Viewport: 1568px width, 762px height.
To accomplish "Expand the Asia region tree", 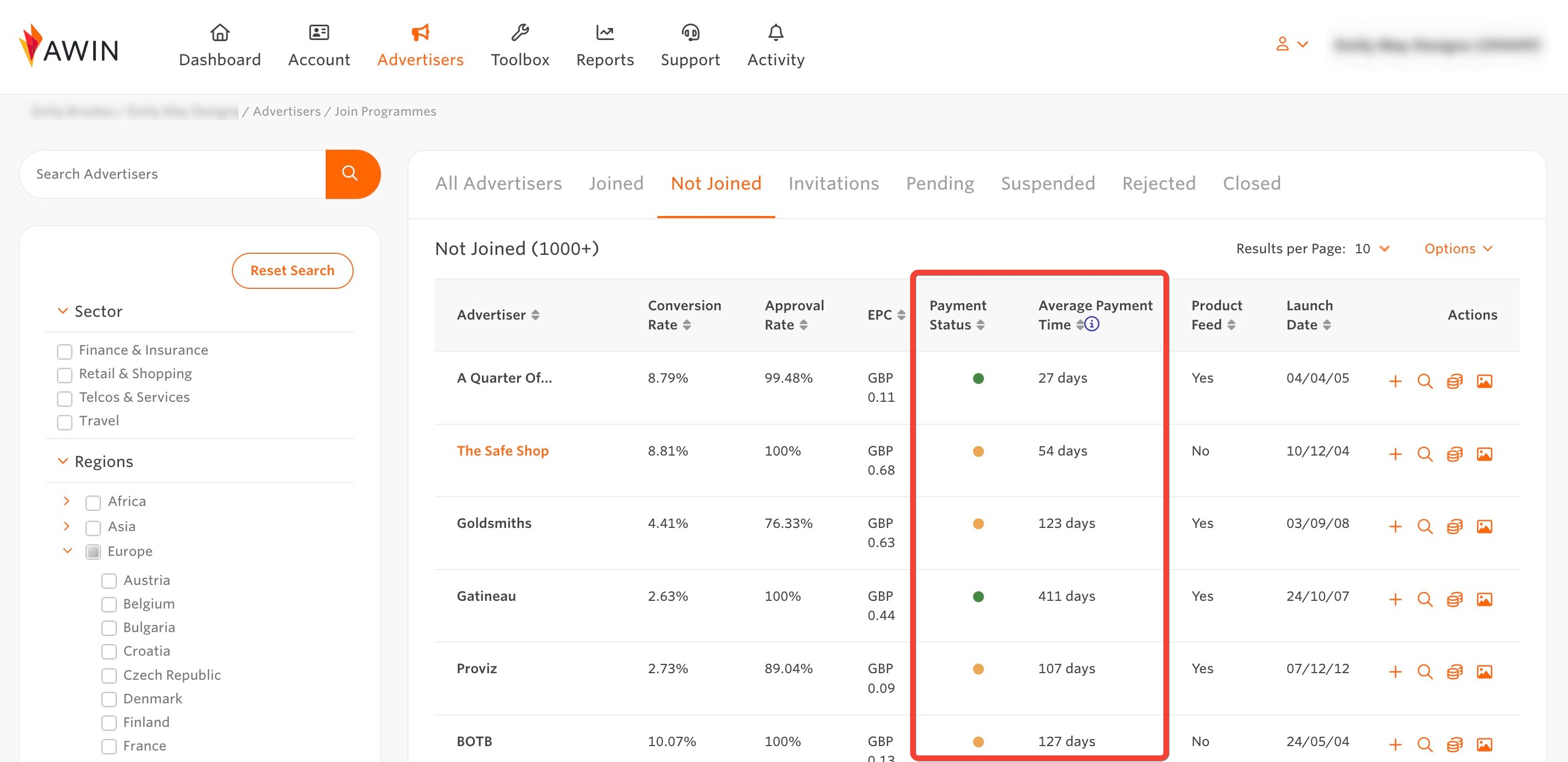I will [x=66, y=526].
